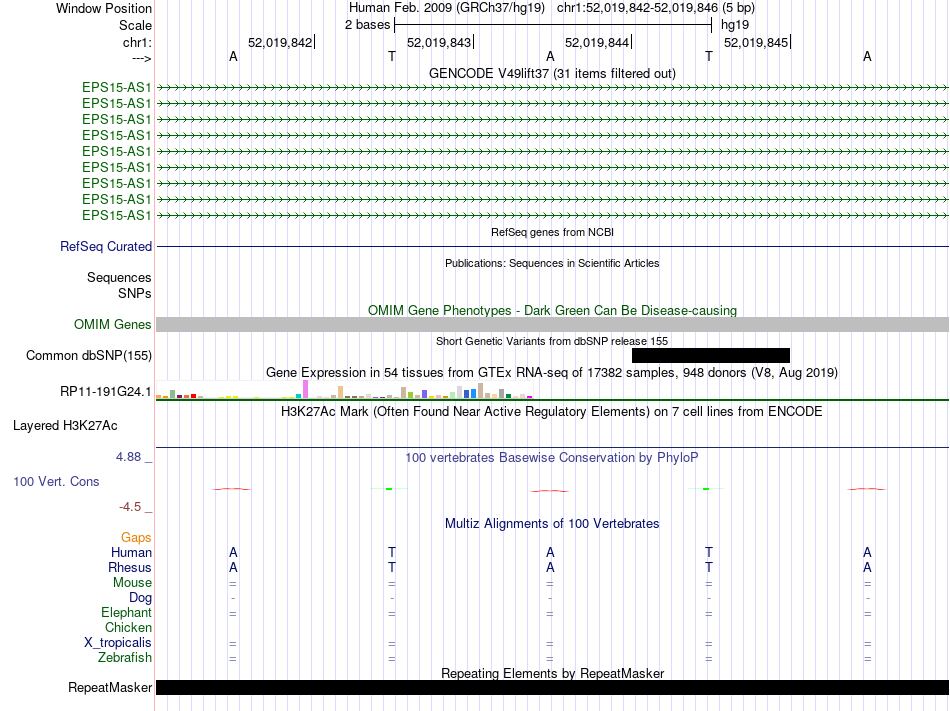Click the gray OMIM Genes item bar
The width and height of the screenshot is (950, 711).
552,325
